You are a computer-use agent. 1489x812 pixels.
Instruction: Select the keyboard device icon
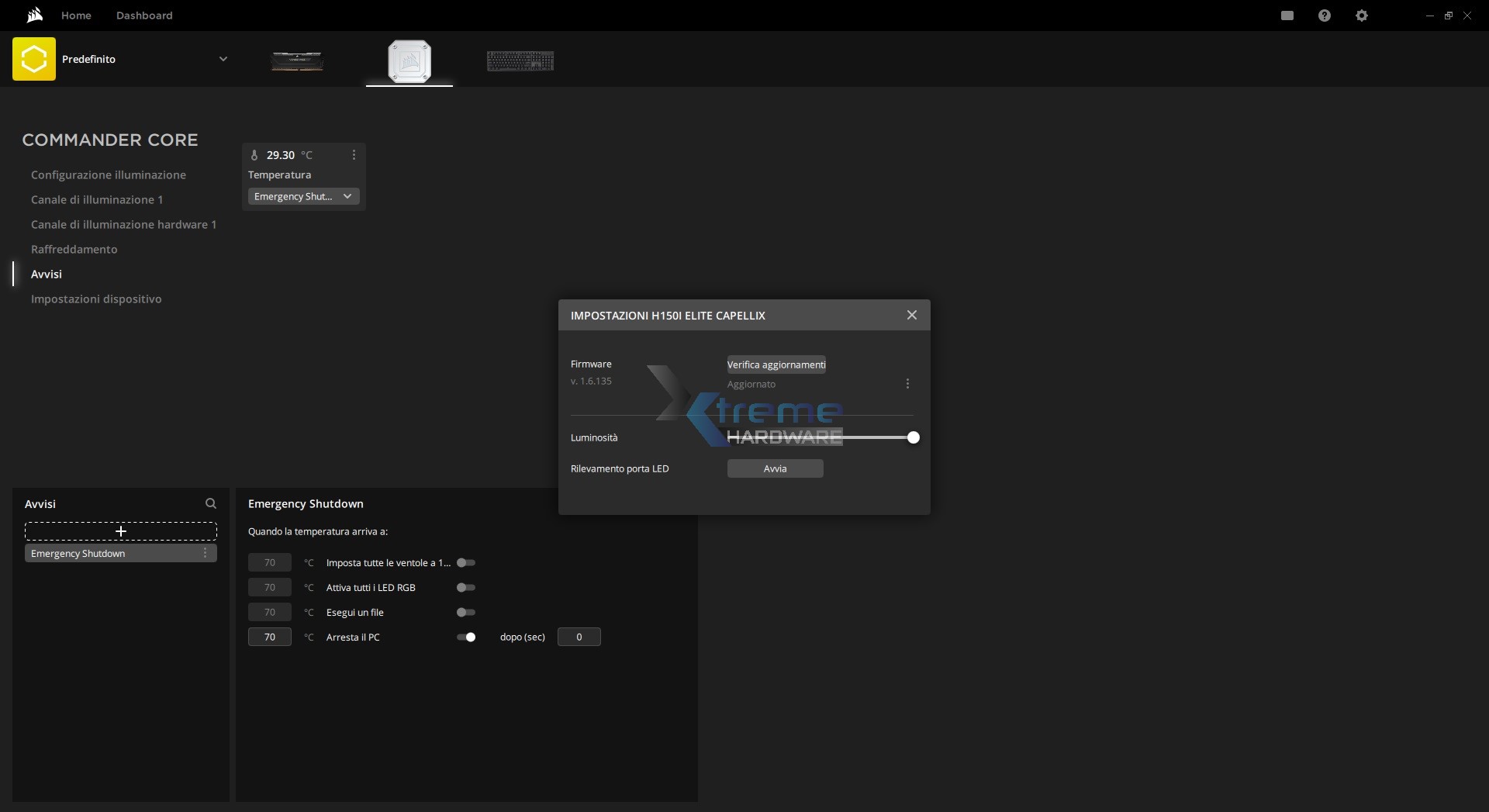pyautogui.click(x=520, y=60)
